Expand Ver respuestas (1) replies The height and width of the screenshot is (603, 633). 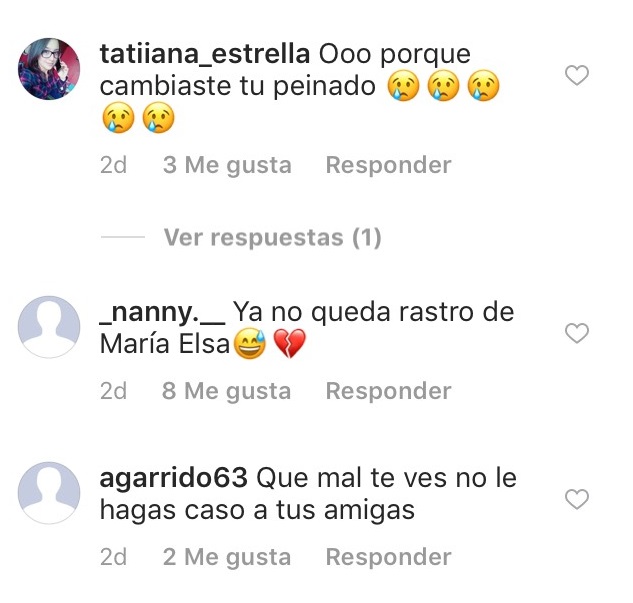pyautogui.click(x=272, y=237)
